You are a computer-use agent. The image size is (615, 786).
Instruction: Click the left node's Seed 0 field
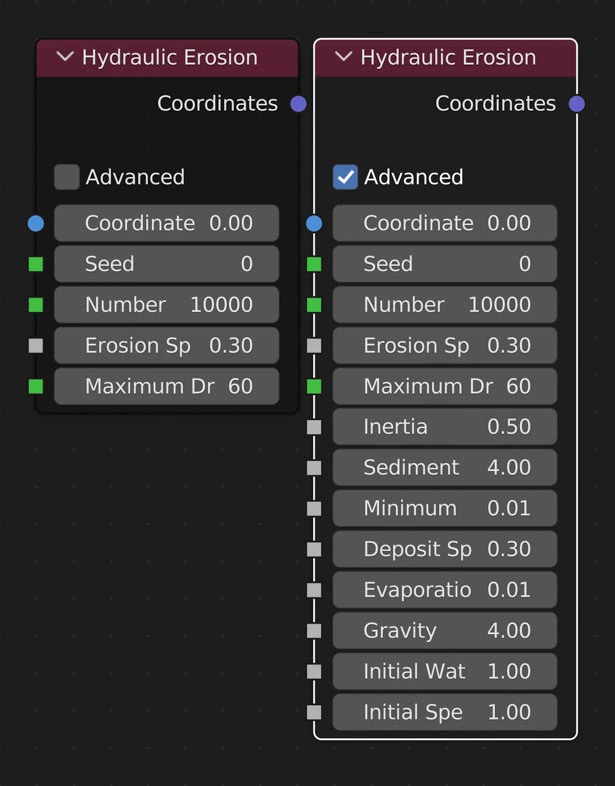167,264
